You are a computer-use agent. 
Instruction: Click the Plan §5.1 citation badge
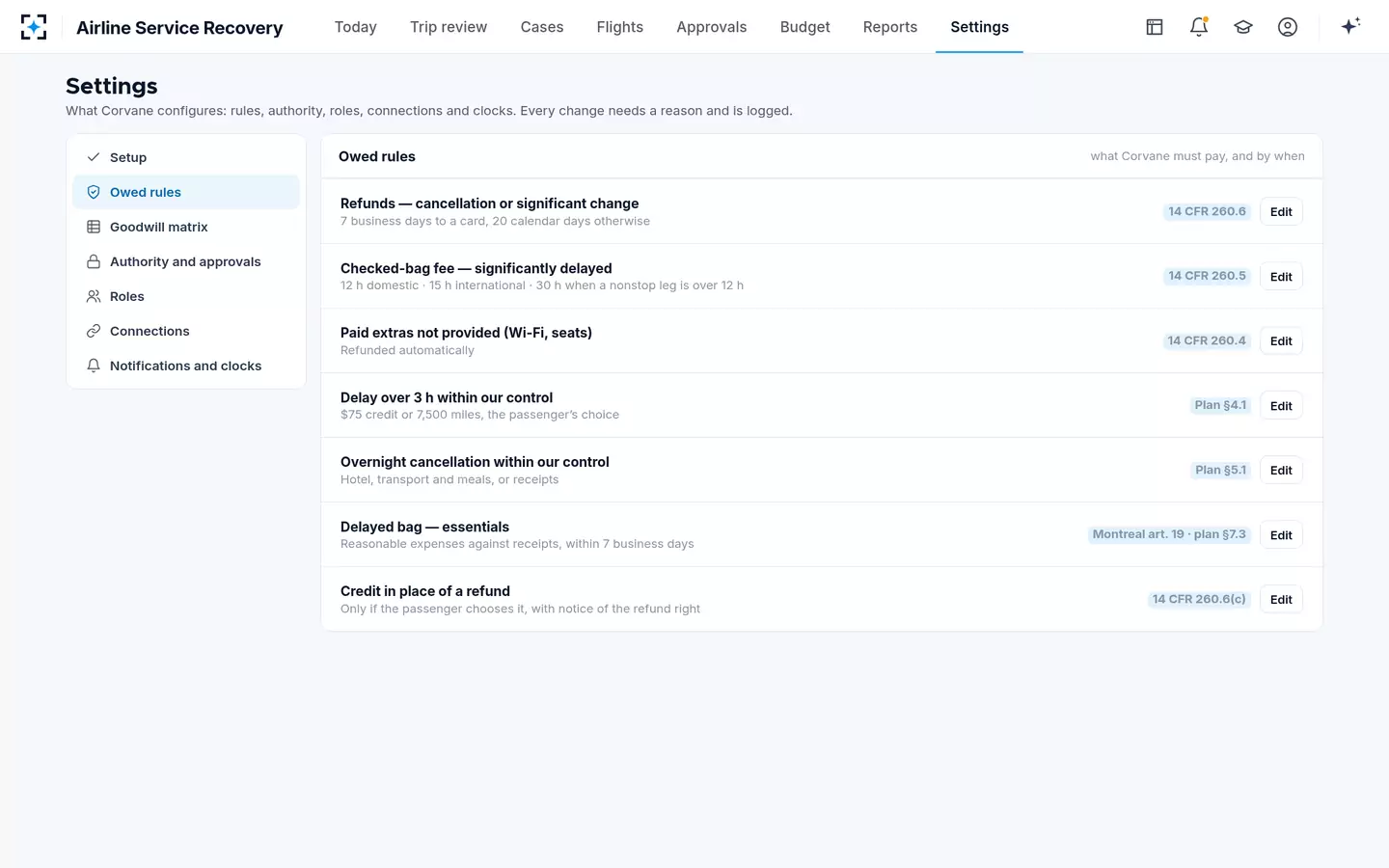pos(1220,470)
